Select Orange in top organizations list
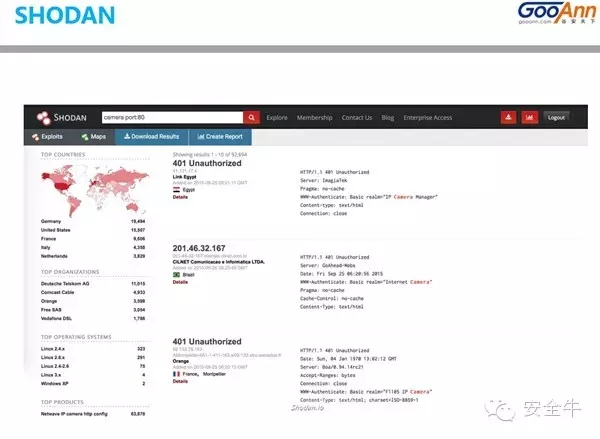This screenshot has height=439, width=600. tap(93, 301)
